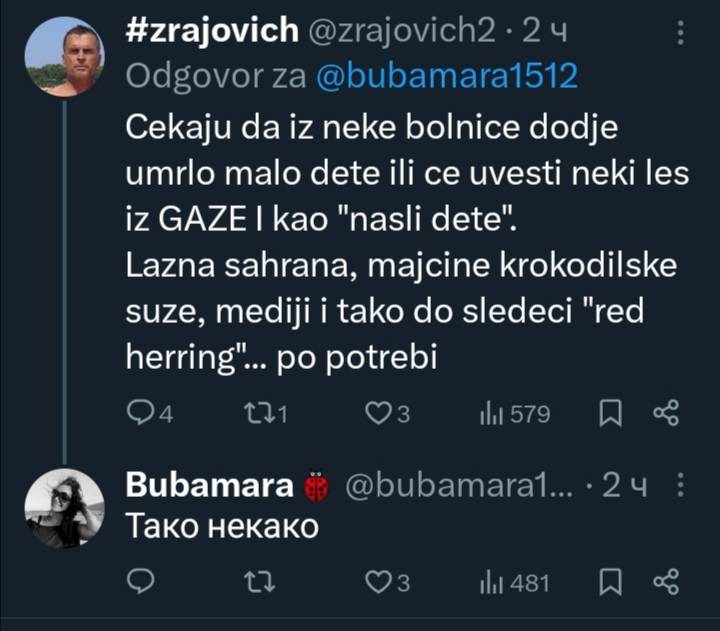View analytics showing 579 views

click(x=514, y=414)
